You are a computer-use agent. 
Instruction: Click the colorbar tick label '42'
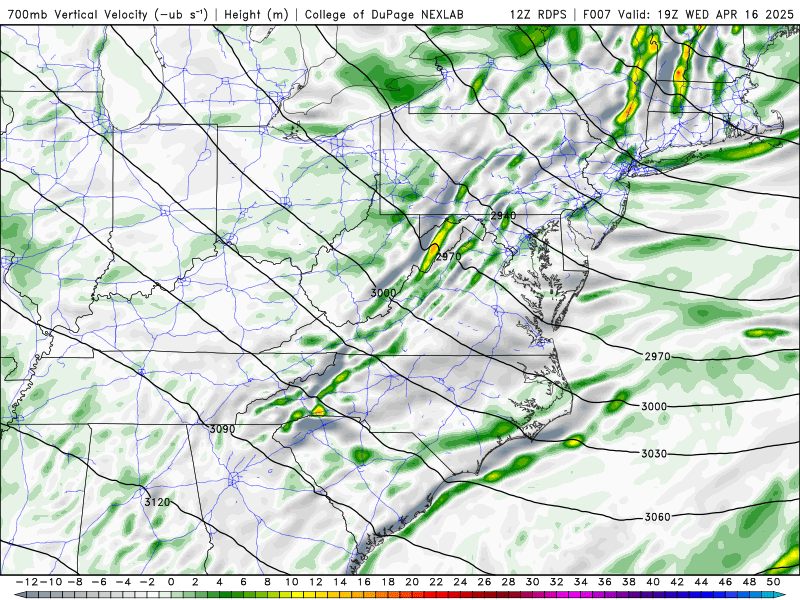(x=677, y=582)
